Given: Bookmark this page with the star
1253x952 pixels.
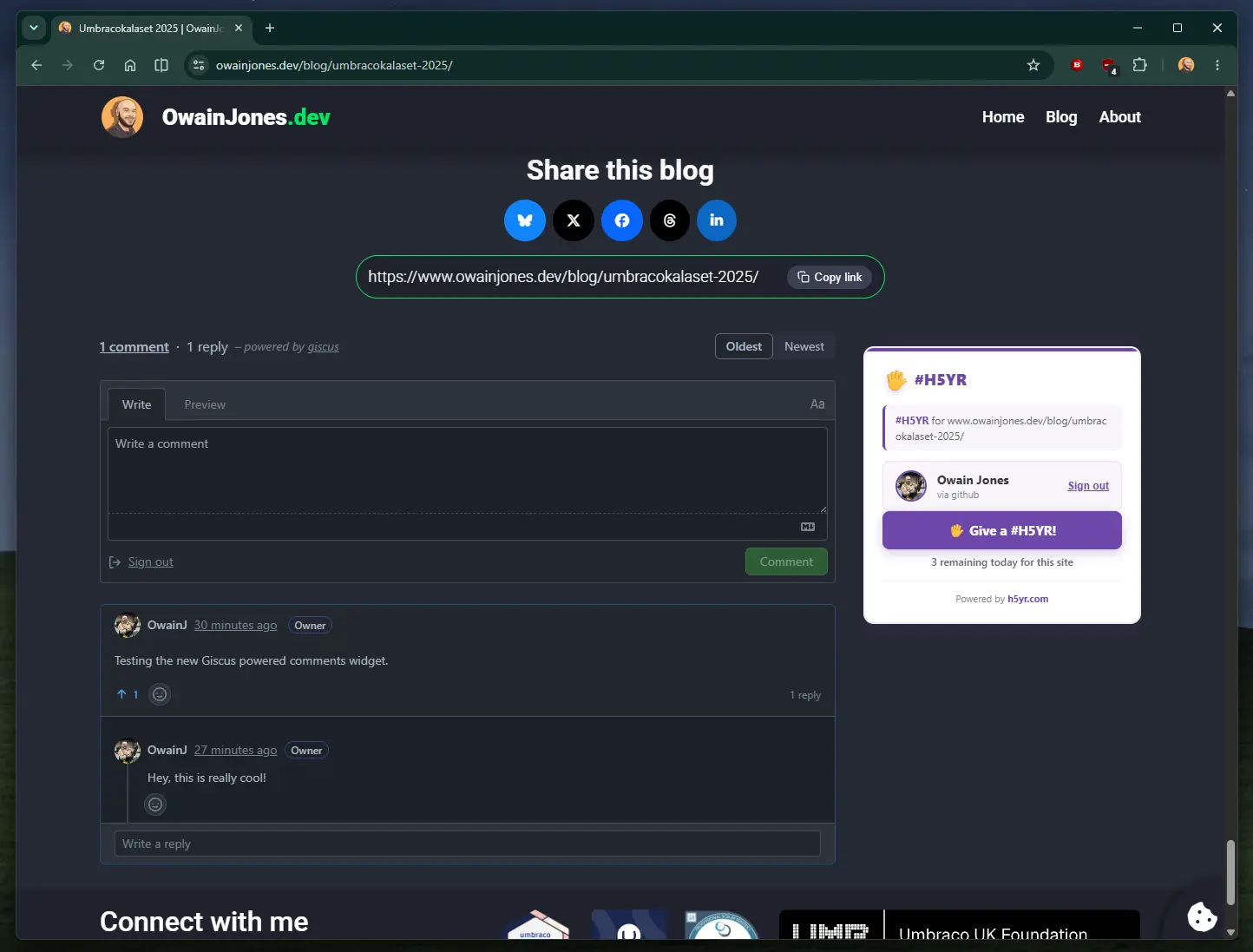Looking at the screenshot, I should tap(1033, 65).
